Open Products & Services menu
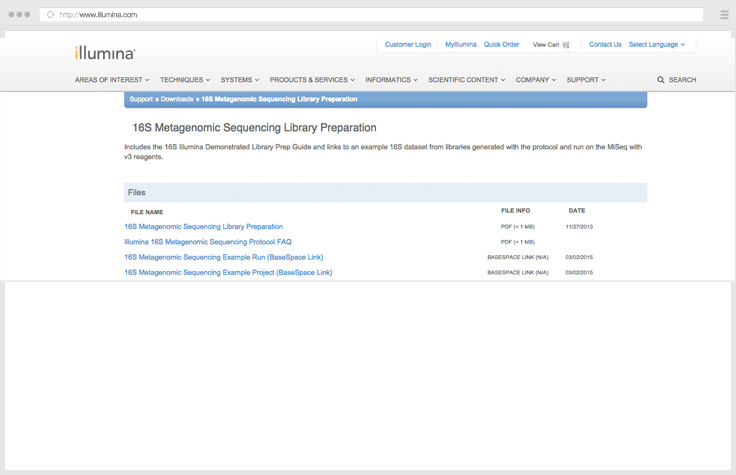Image resolution: width=736 pixels, height=475 pixels. pyautogui.click(x=311, y=80)
